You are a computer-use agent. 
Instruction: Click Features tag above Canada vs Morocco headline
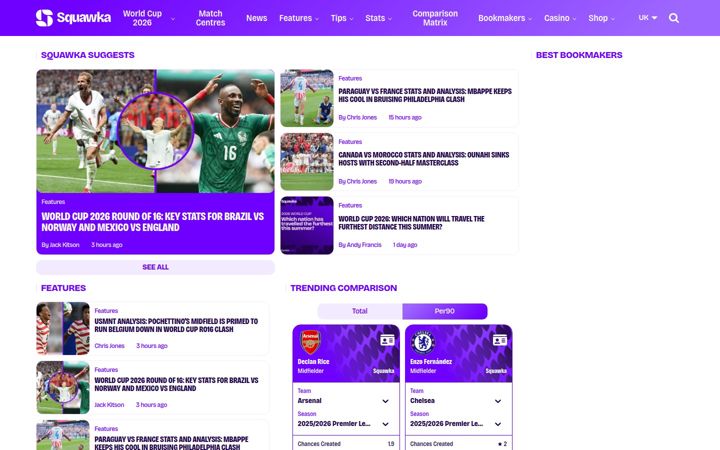point(350,142)
